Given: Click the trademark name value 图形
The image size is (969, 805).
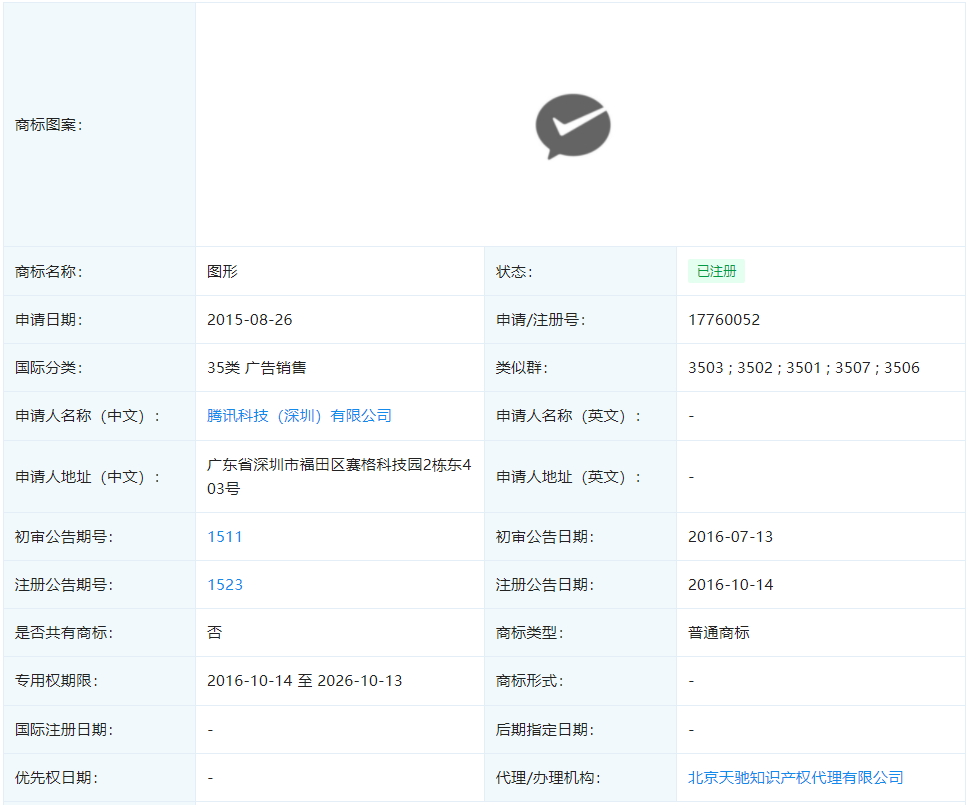Looking at the screenshot, I should [222, 272].
